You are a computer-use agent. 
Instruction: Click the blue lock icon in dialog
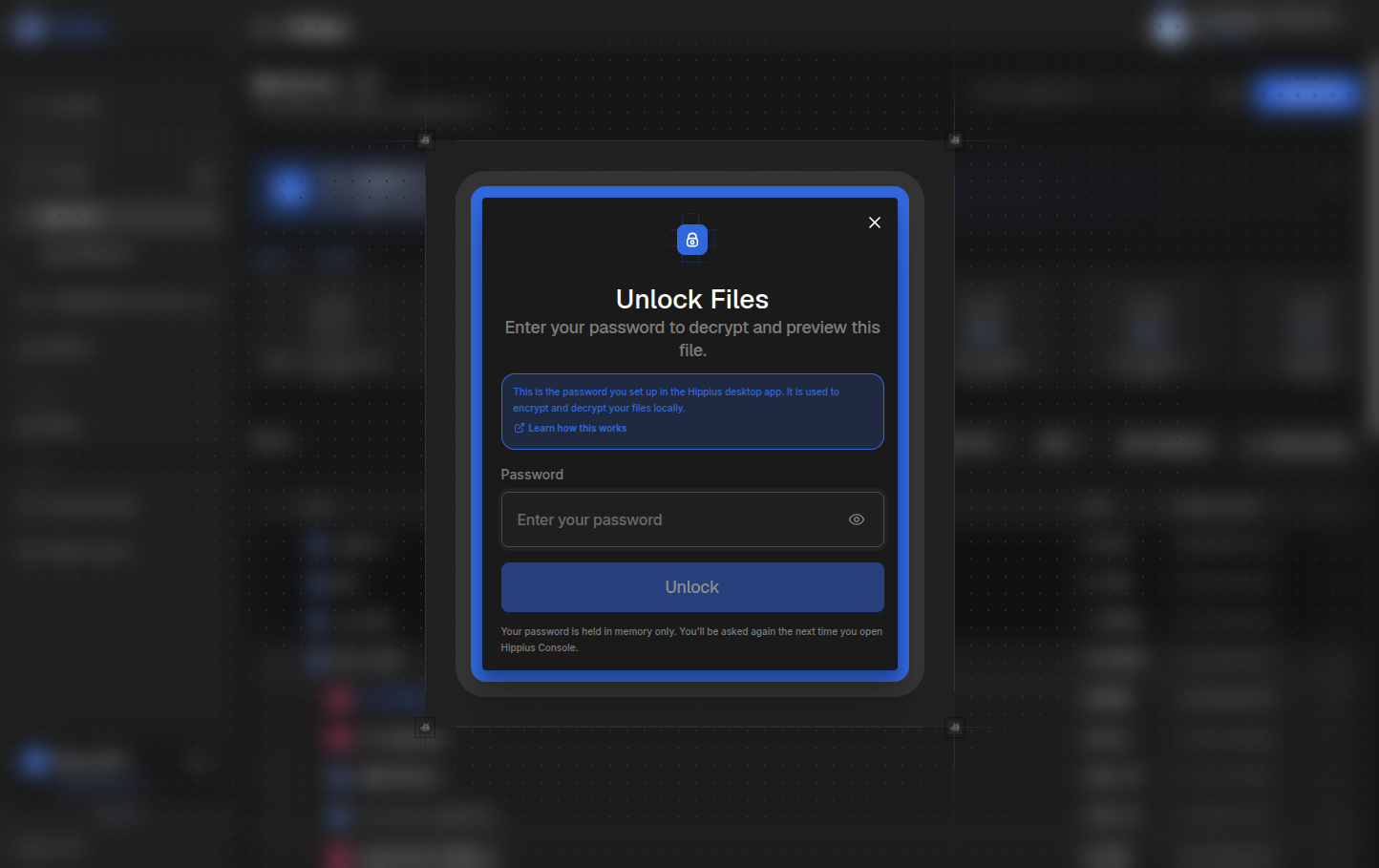click(x=692, y=240)
